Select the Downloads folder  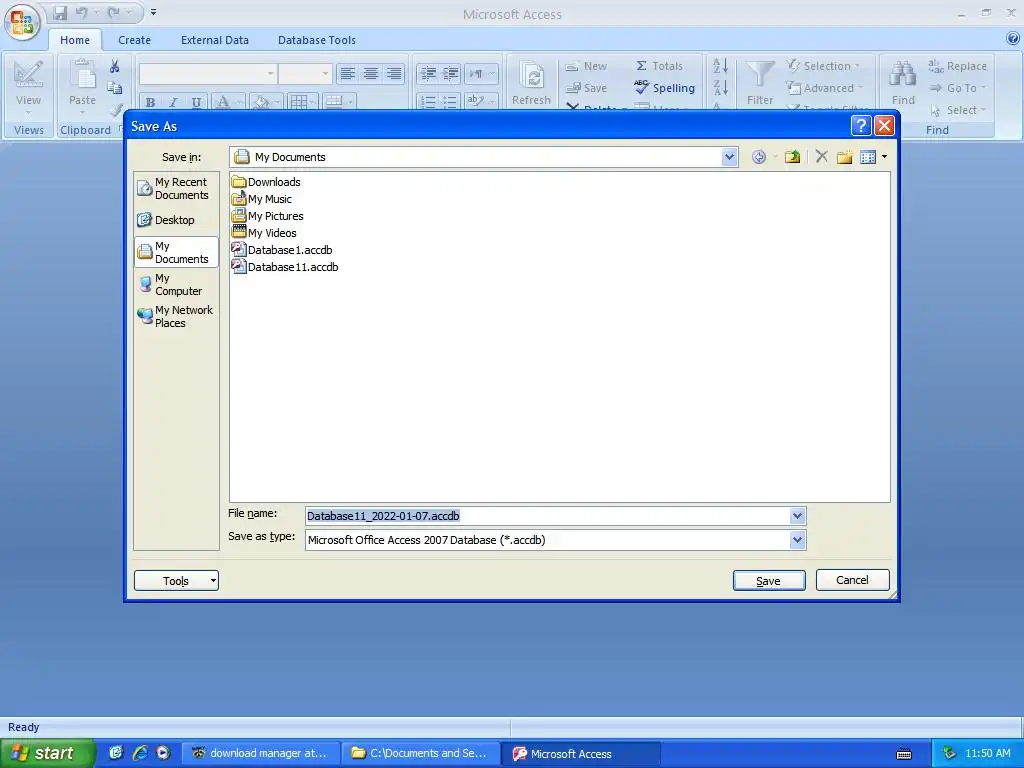coord(266,182)
